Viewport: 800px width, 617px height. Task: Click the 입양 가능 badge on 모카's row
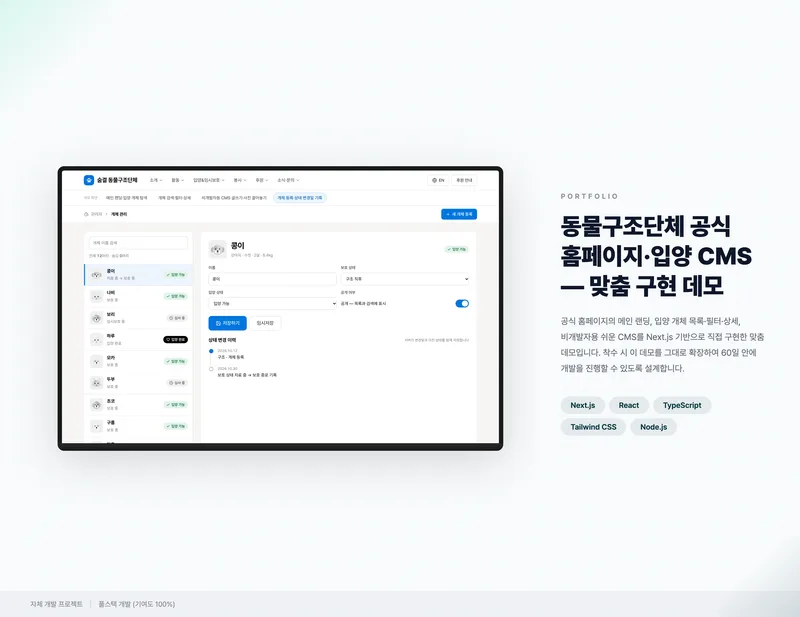pyautogui.click(x=176, y=361)
